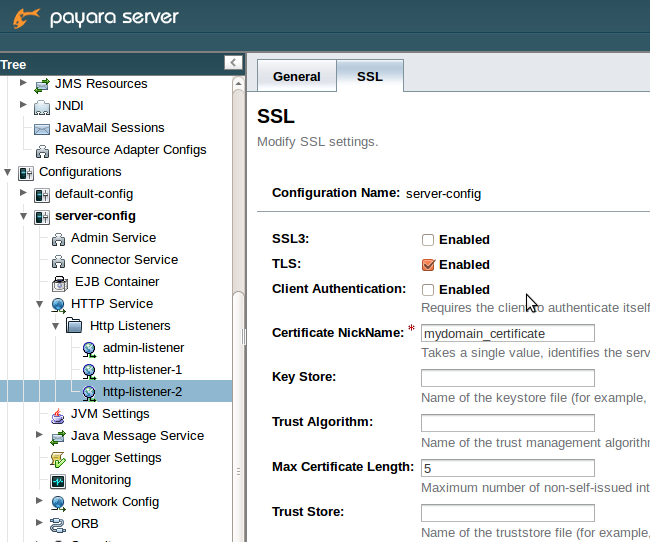Click the Certificate NickName field
650x542 pixels.
(508, 333)
